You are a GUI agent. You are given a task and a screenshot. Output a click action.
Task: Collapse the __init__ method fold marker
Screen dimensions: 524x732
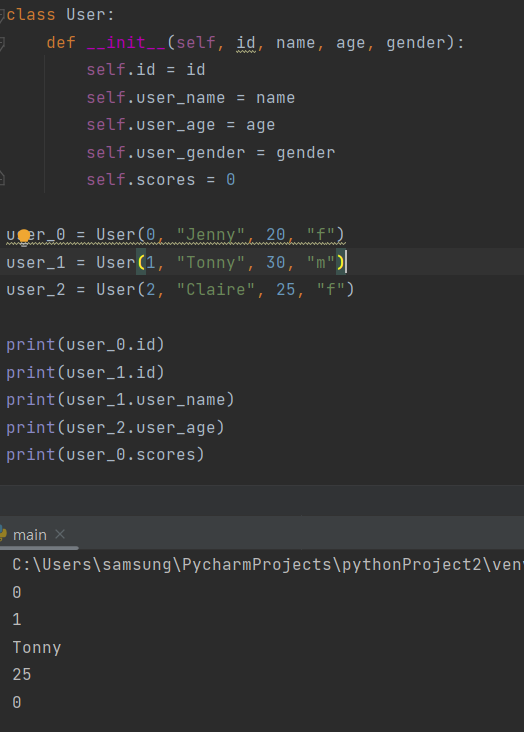click(2, 44)
